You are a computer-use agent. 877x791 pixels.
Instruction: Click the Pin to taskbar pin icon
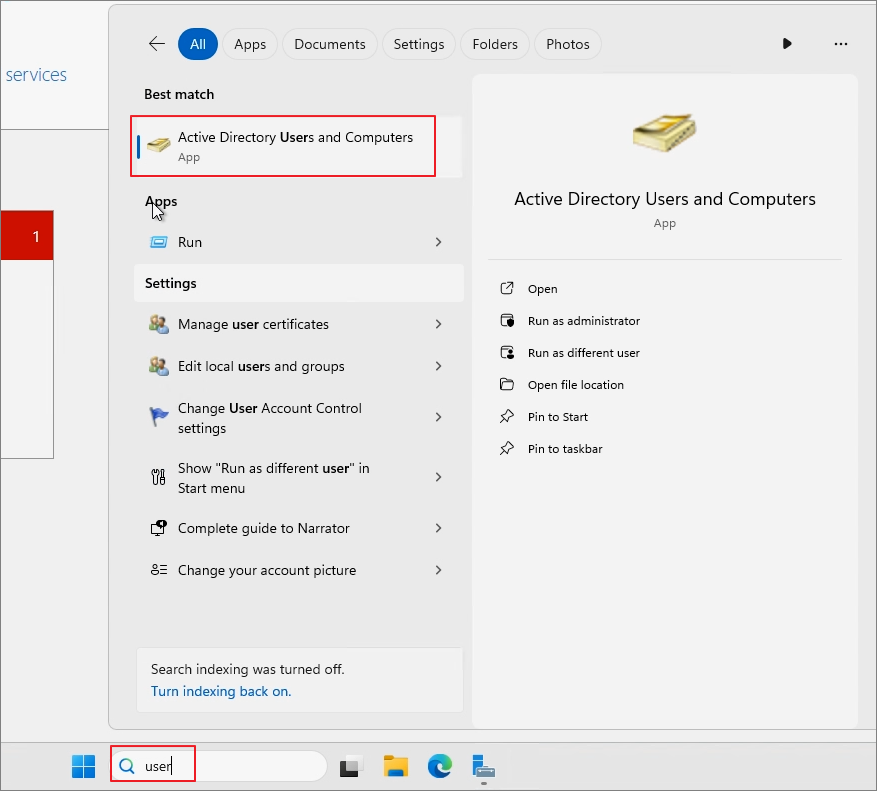507,449
